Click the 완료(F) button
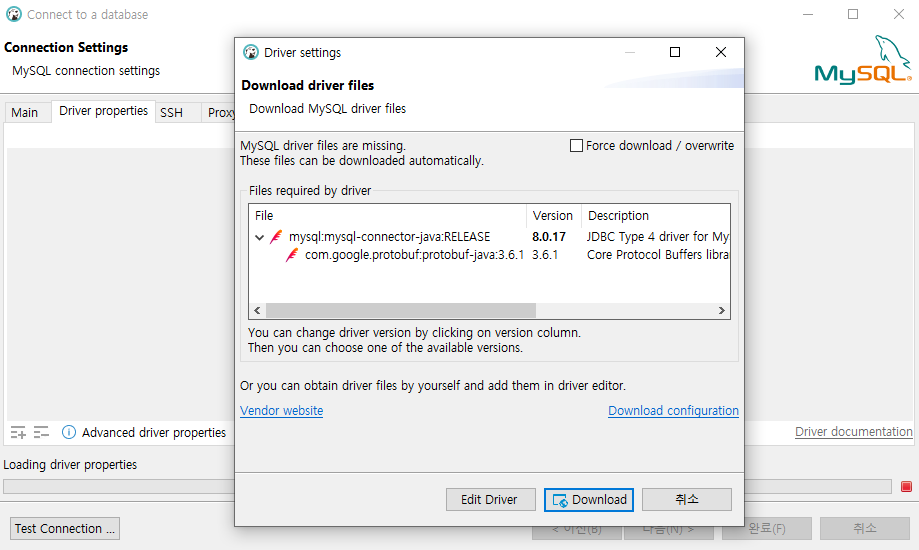The width and height of the screenshot is (919, 550). 767,528
